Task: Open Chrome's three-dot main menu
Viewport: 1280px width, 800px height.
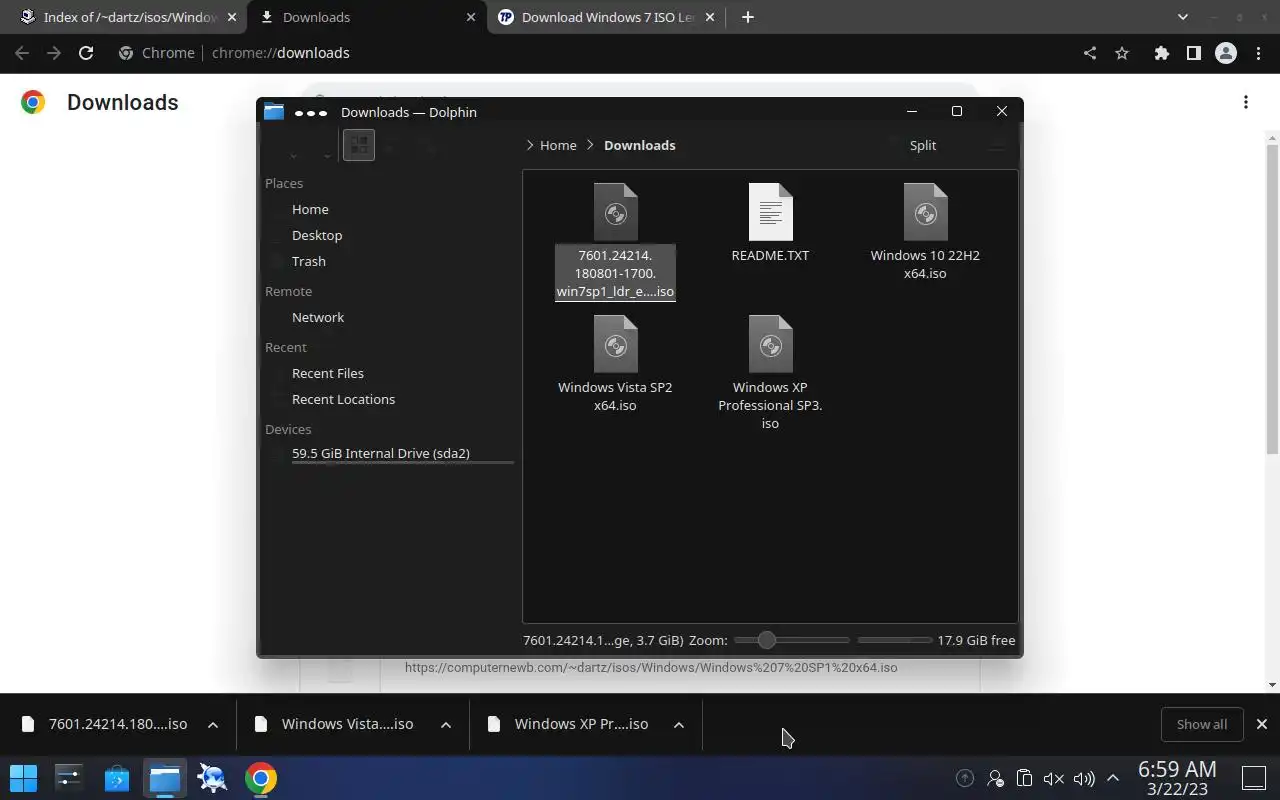Action: (1259, 53)
